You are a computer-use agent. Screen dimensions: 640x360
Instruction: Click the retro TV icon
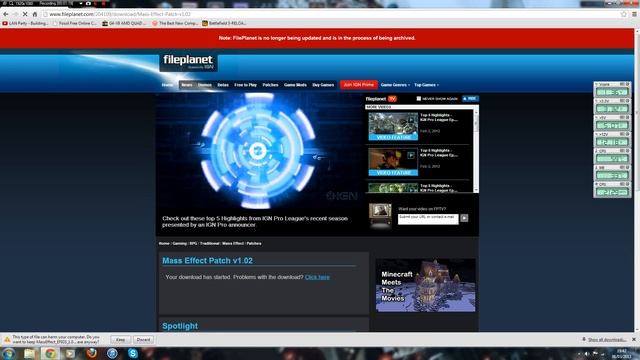[380, 214]
